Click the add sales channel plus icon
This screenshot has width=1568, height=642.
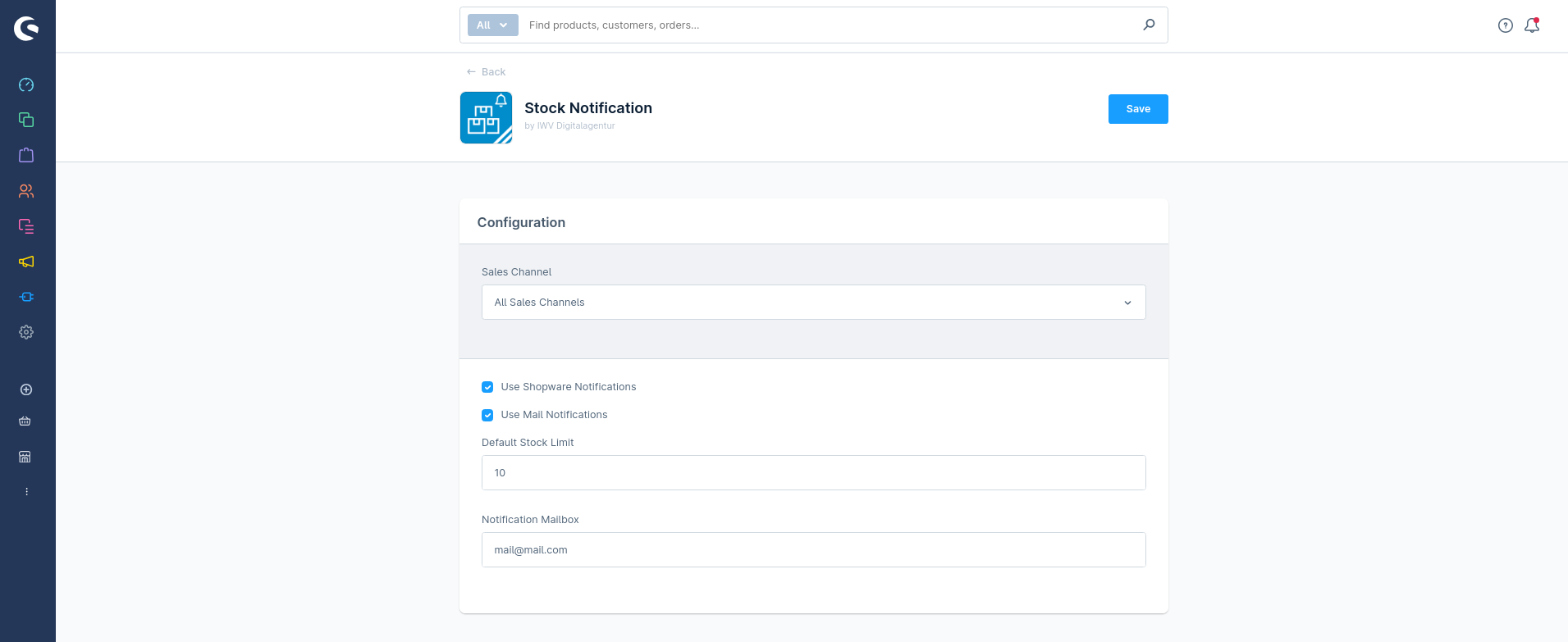[x=26, y=389]
